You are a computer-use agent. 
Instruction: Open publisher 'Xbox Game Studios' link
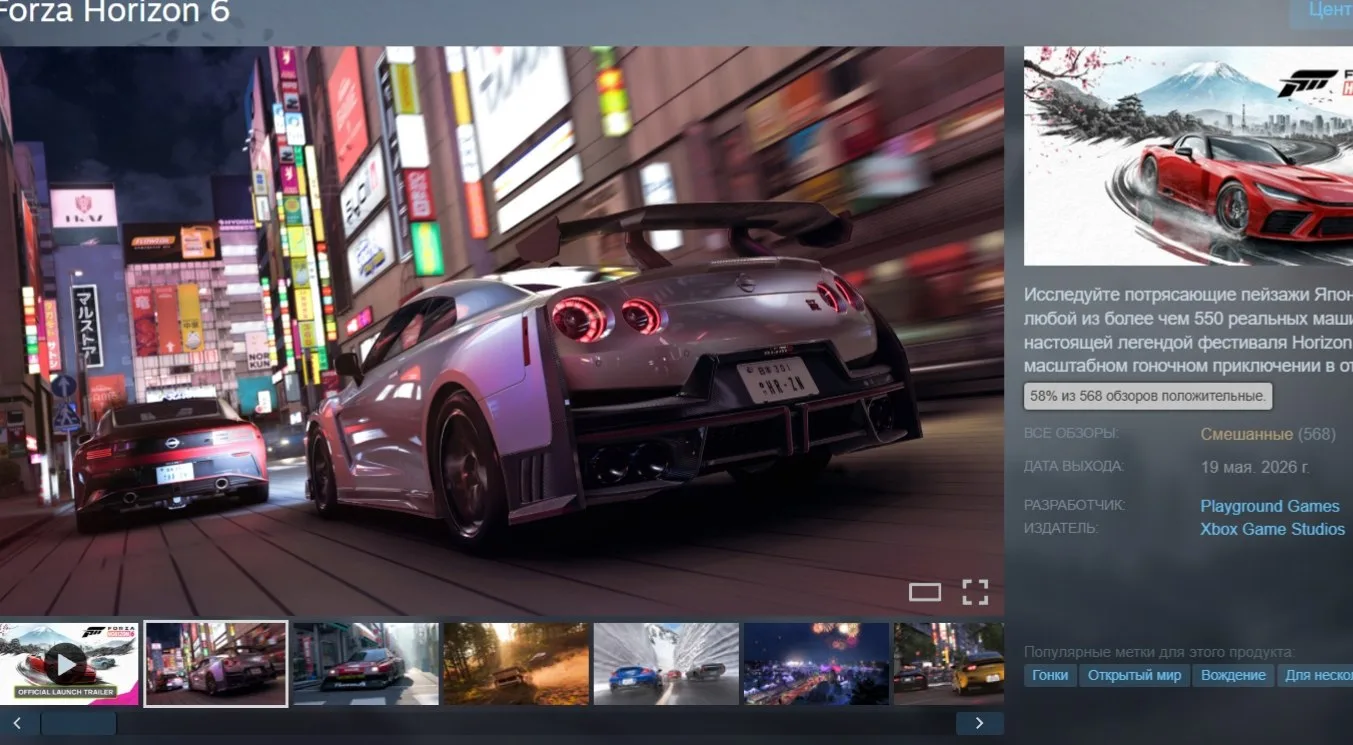tap(1272, 529)
